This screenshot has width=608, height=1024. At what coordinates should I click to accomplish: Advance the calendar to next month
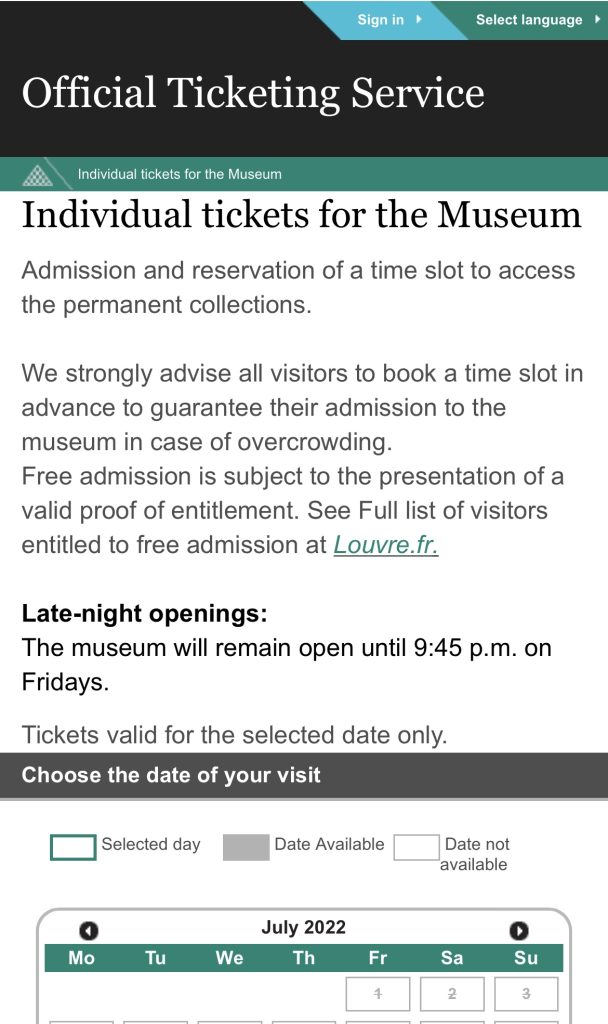coord(518,931)
